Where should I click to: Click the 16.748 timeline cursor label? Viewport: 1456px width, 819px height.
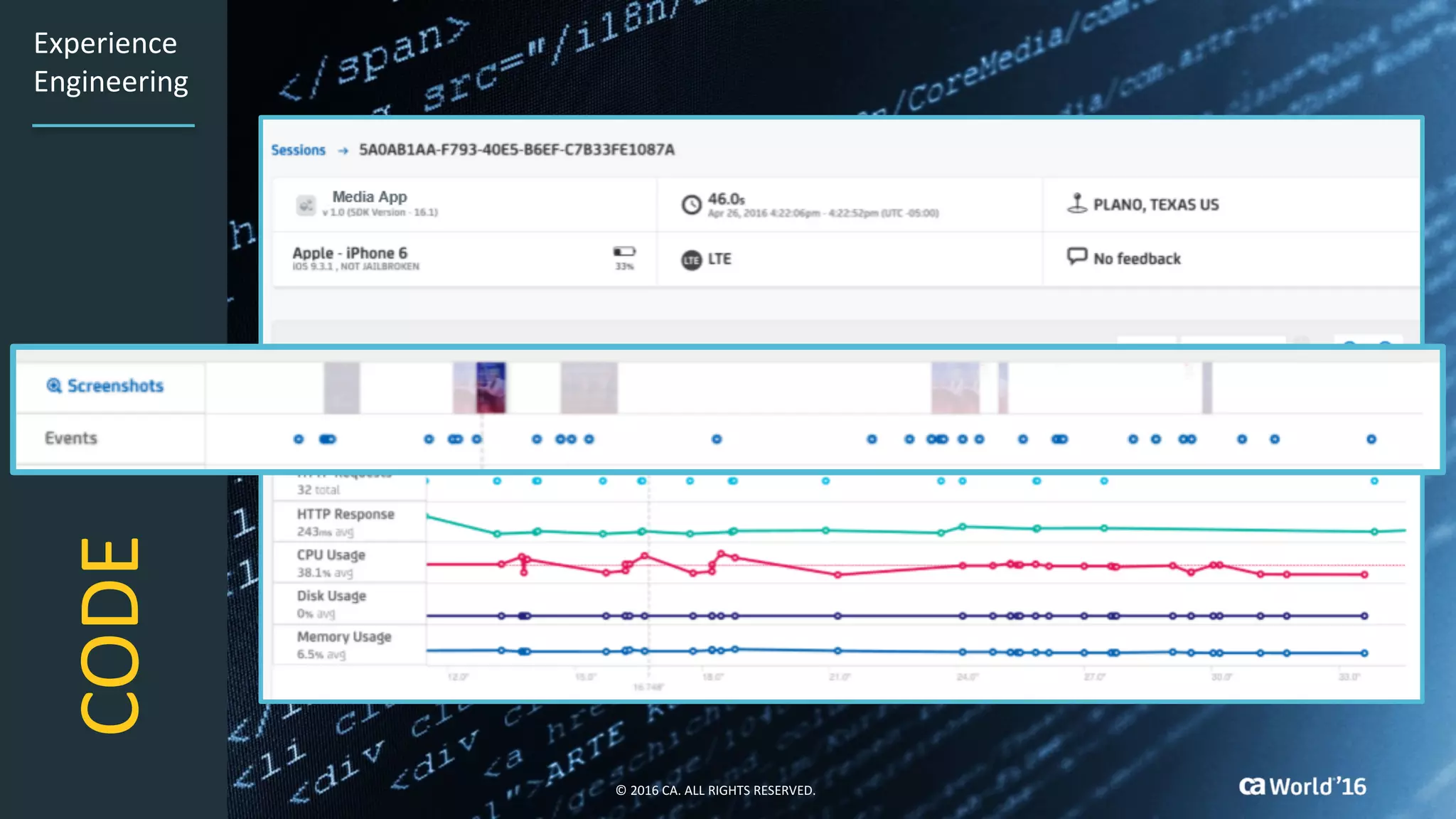point(648,687)
